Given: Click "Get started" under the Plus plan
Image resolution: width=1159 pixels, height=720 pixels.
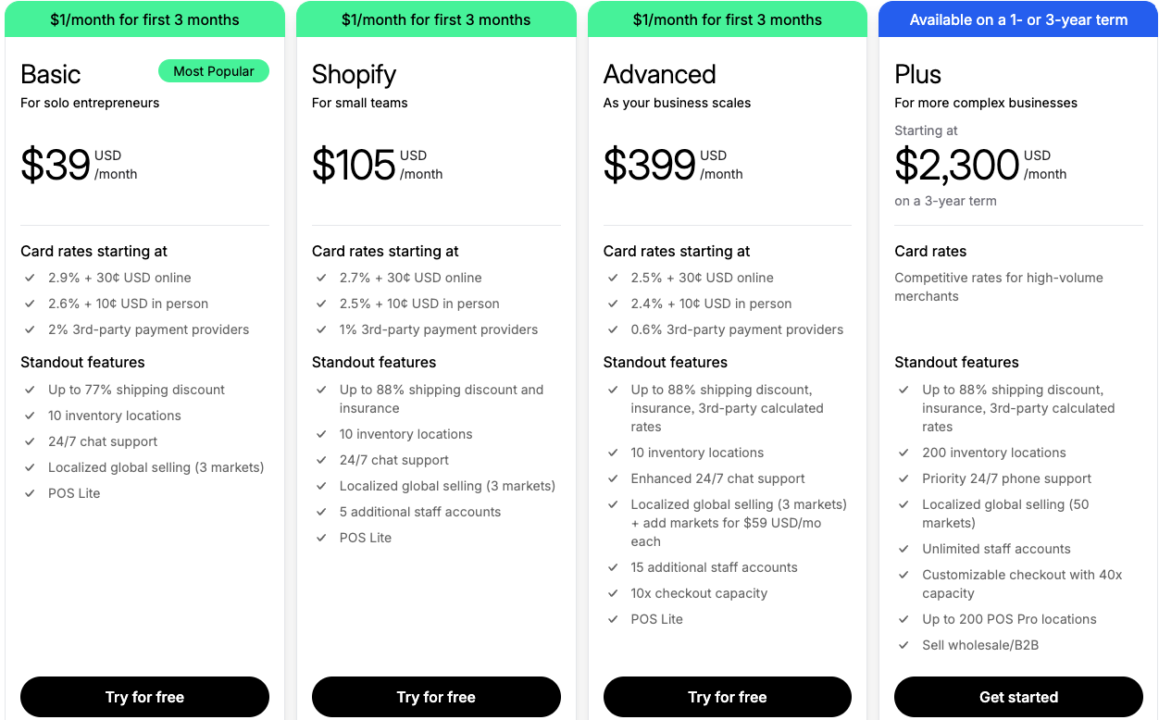Looking at the screenshot, I should pos(1018,697).
